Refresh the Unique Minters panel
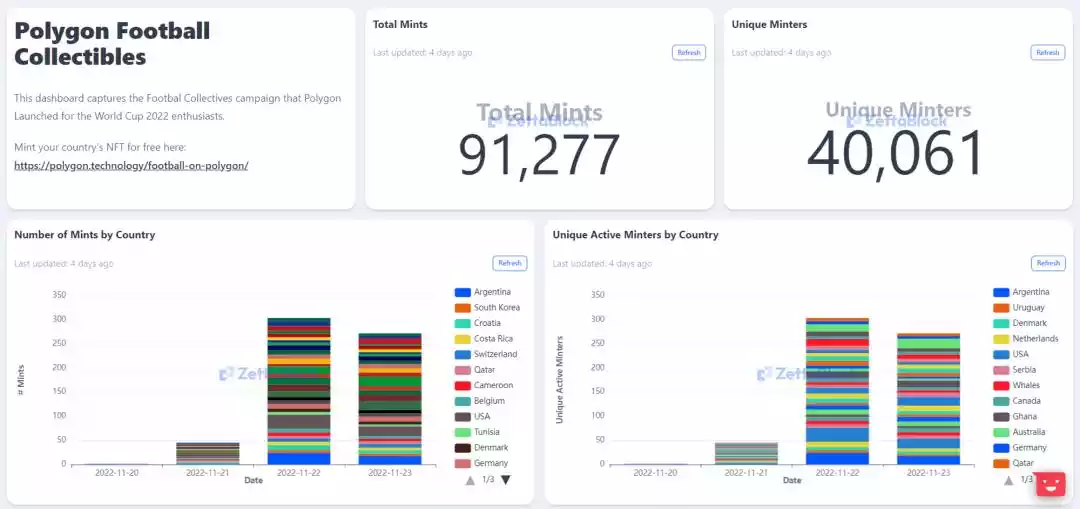1080x509 pixels. click(1047, 53)
